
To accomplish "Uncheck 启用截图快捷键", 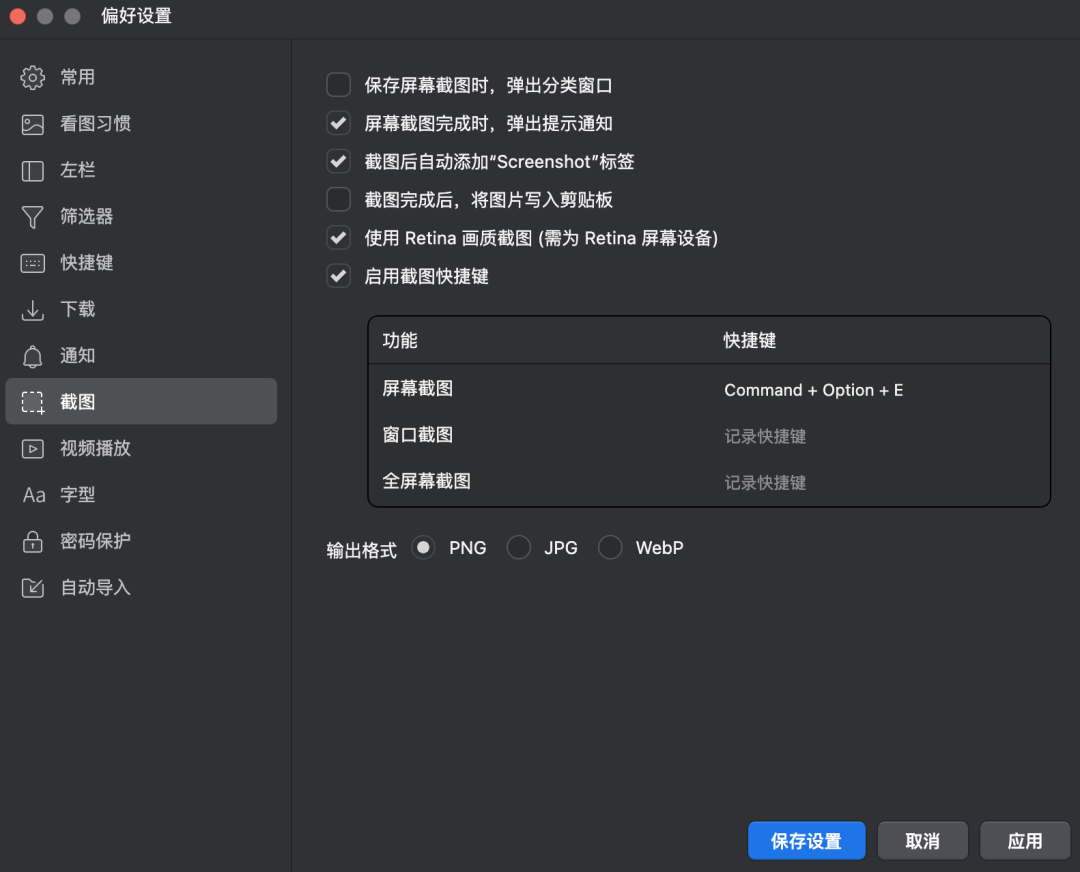I will pyautogui.click(x=338, y=276).
